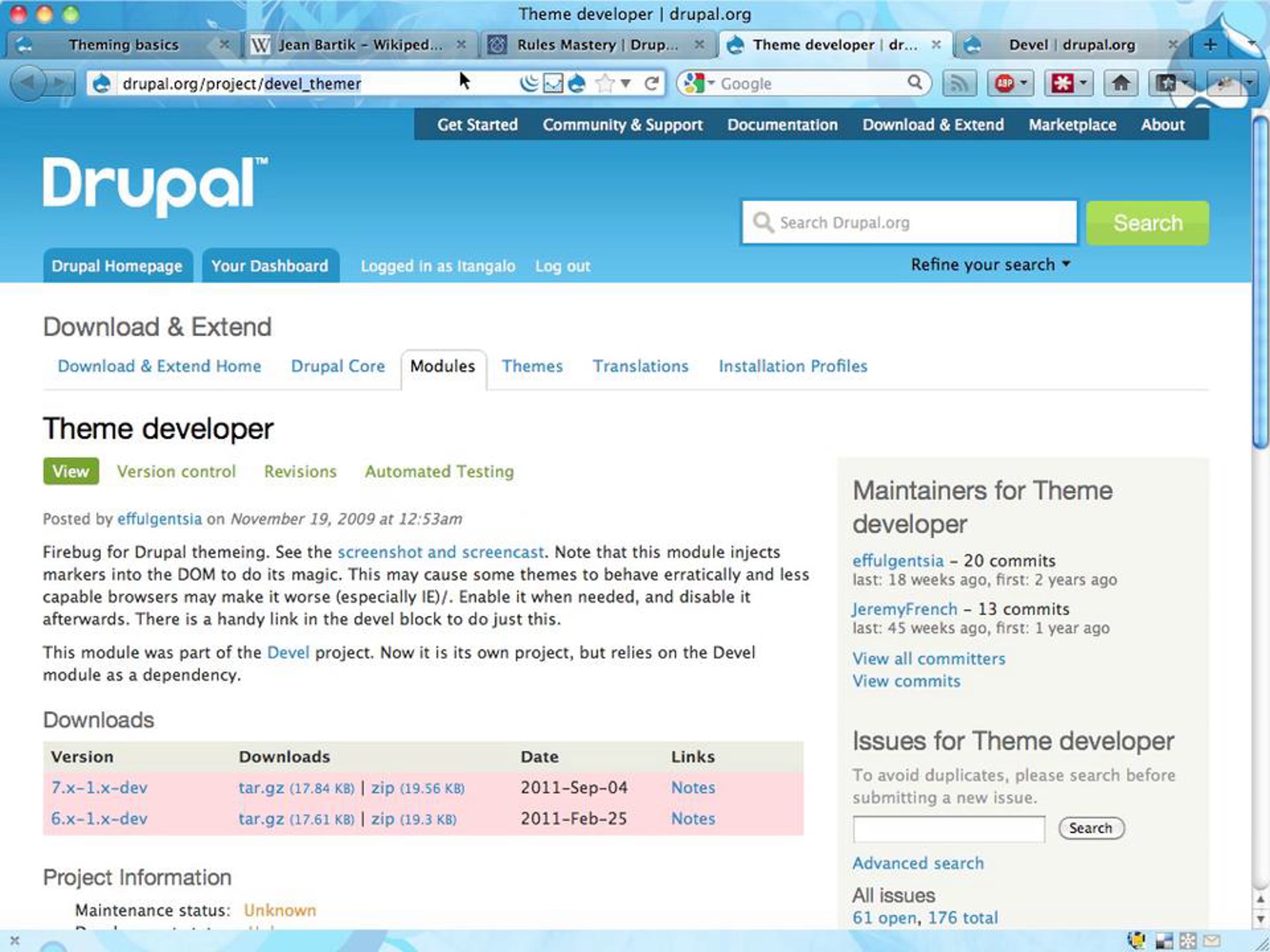Click the Adblock Plus ABP icon
The width and height of the screenshot is (1270, 952).
(x=1004, y=84)
